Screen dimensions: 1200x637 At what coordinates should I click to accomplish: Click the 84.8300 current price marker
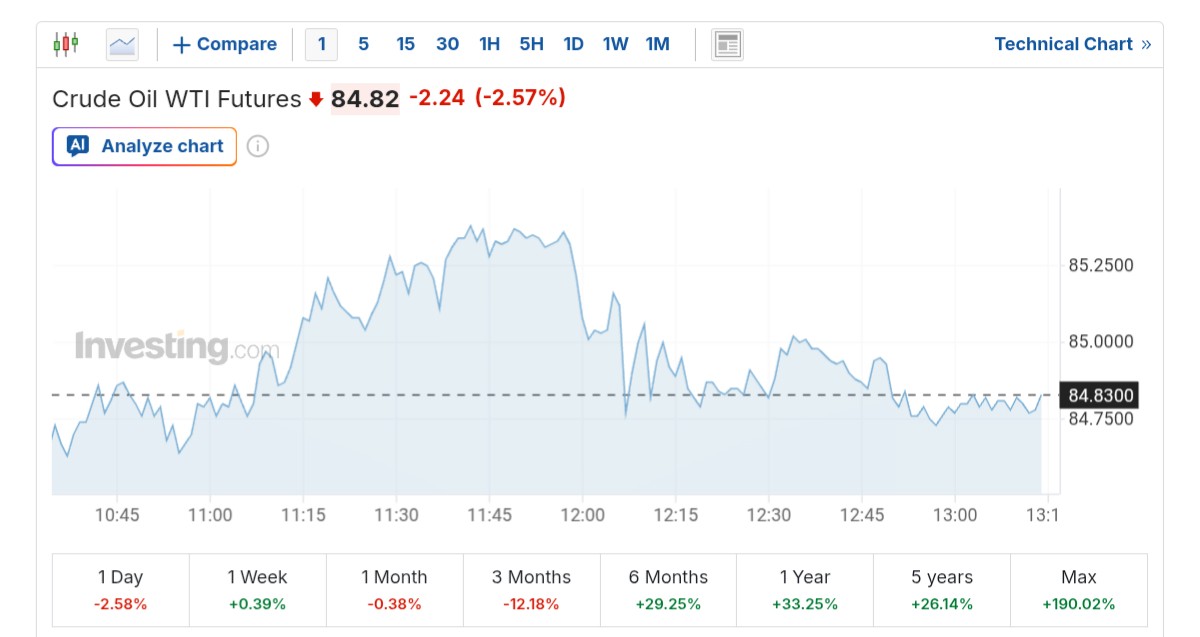pyautogui.click(x=1100, y=395)
